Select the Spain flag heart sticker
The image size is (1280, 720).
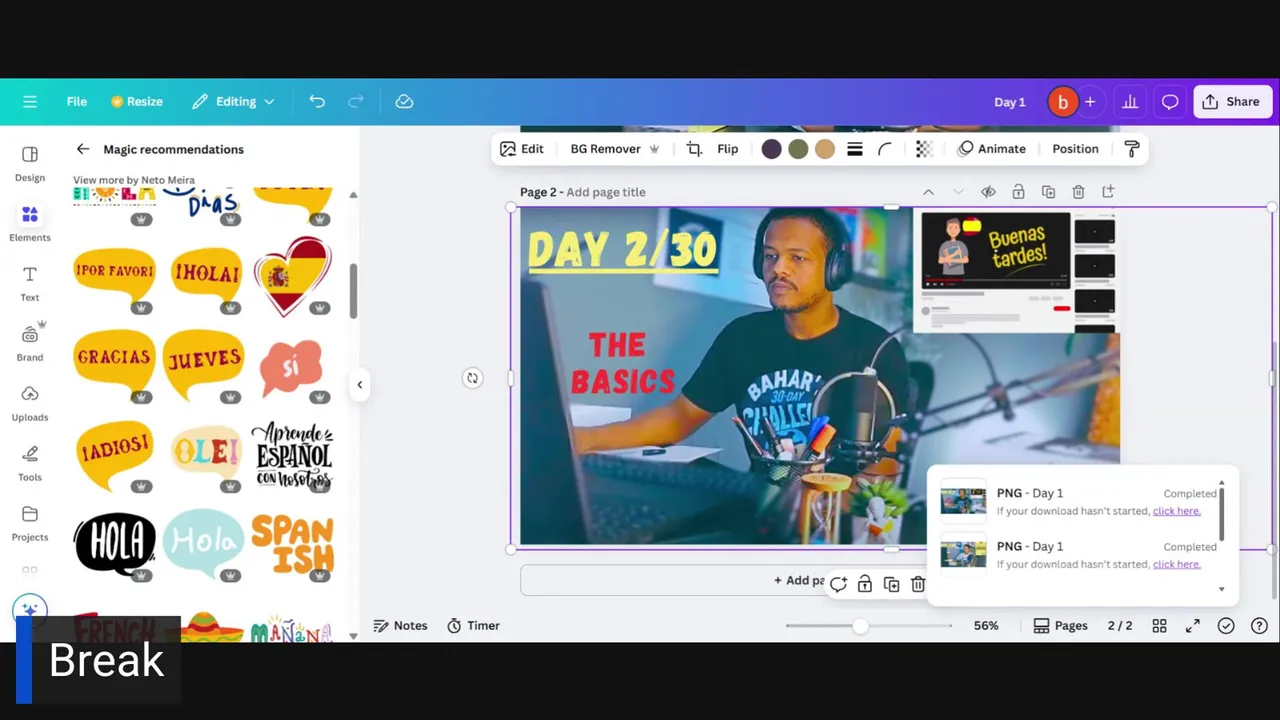tap(291, 277)
